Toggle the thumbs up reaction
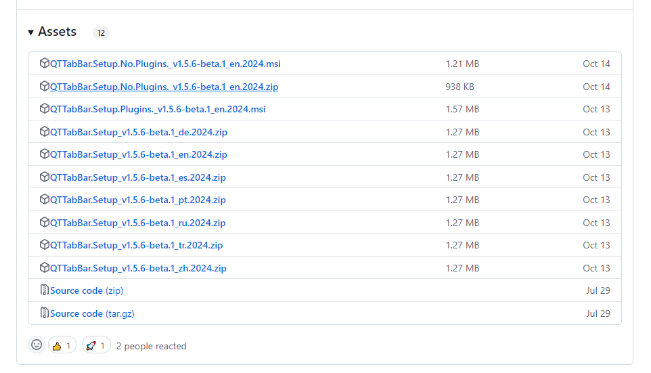Screen dimensions: 651x373 (62, 345)
